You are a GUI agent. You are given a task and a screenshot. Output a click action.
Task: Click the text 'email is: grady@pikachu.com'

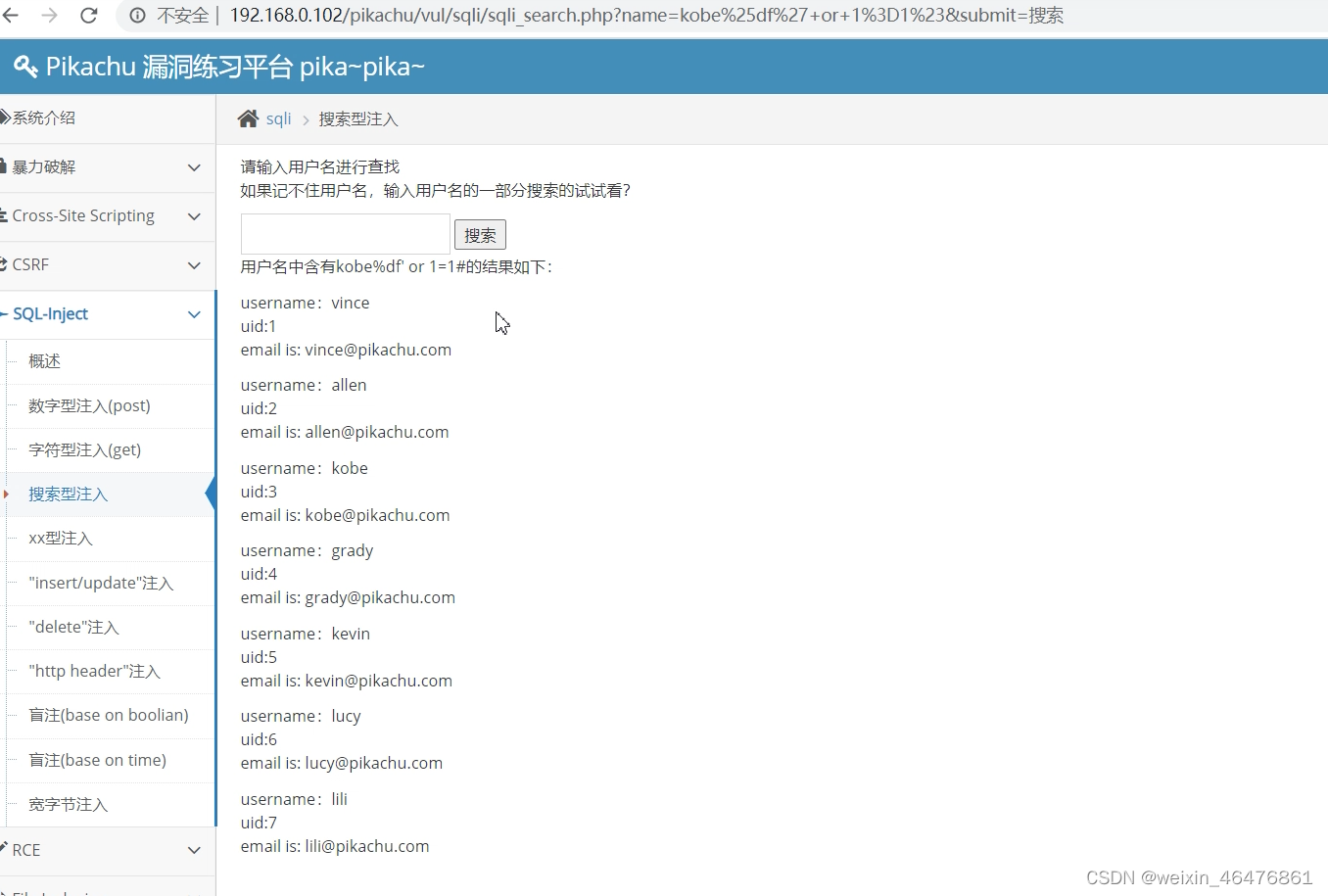(348, 597)
